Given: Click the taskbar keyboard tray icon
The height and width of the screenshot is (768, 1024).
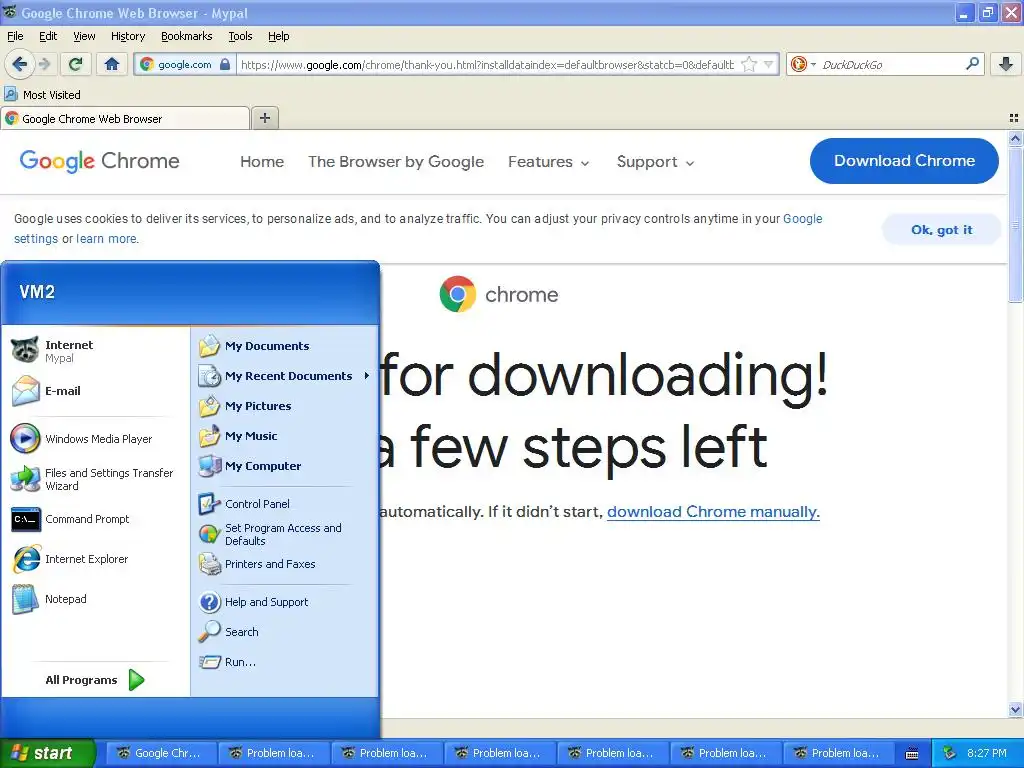Looking at the screenshot, I should 912,754.
